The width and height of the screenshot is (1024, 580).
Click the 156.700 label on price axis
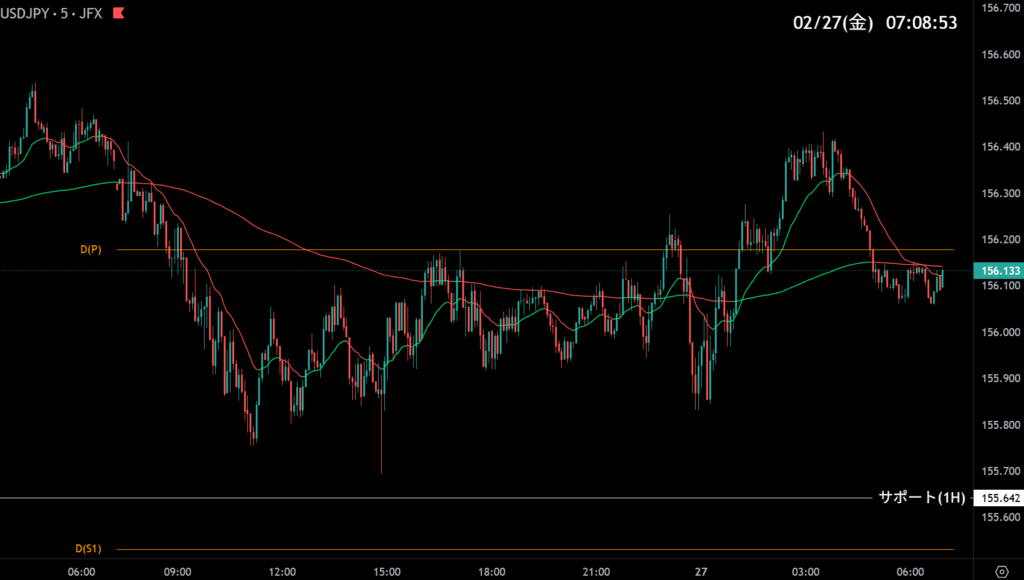pos(1000,8)
